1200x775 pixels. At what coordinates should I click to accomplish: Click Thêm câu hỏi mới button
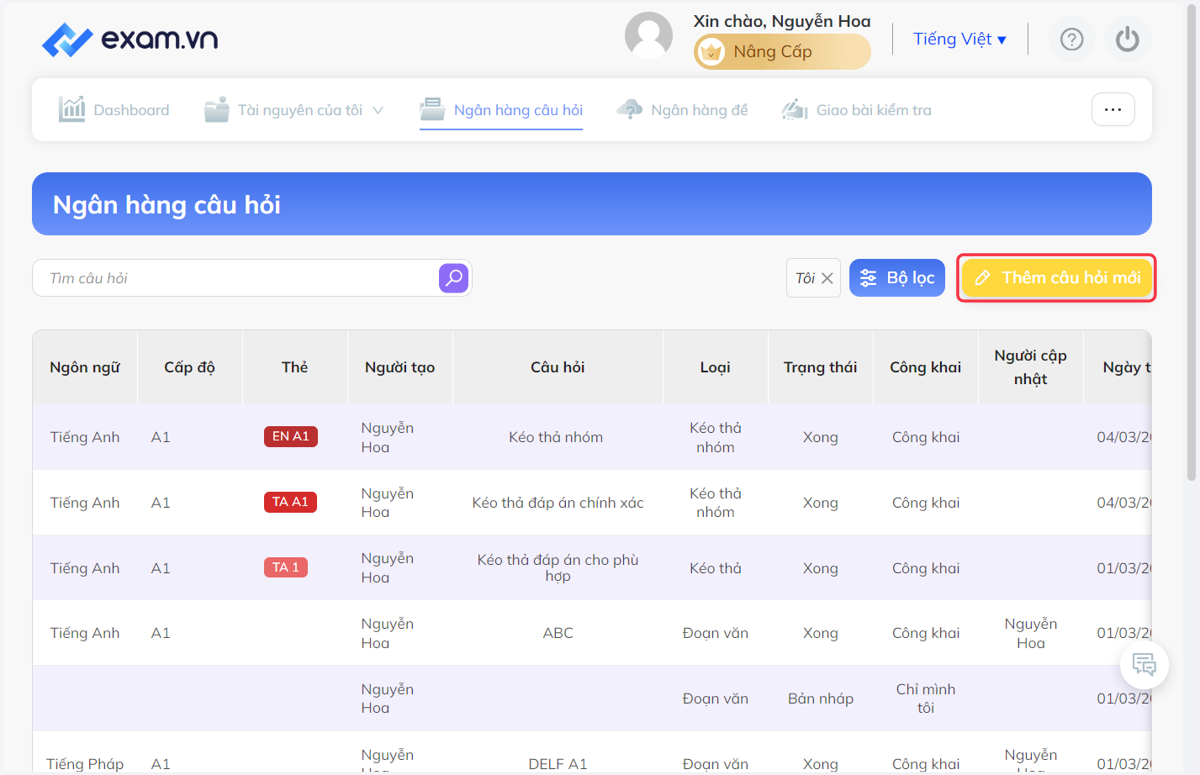(1056, 278)
